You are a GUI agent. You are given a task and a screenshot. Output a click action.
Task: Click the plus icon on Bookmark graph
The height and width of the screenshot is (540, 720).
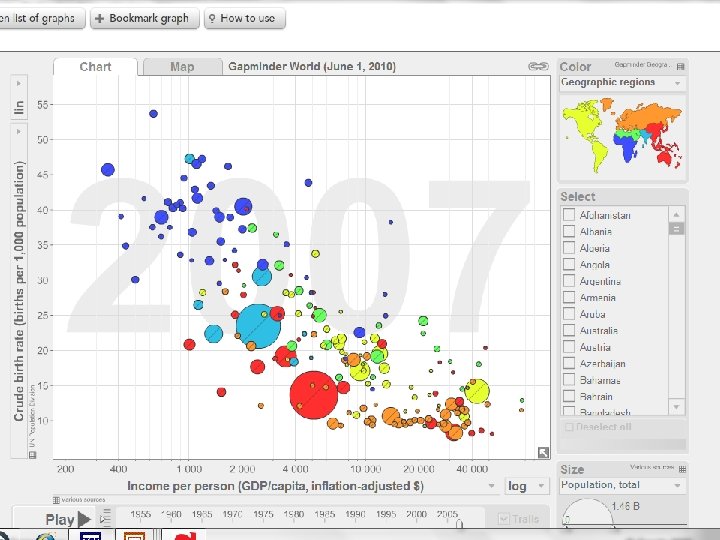point(99,18)
